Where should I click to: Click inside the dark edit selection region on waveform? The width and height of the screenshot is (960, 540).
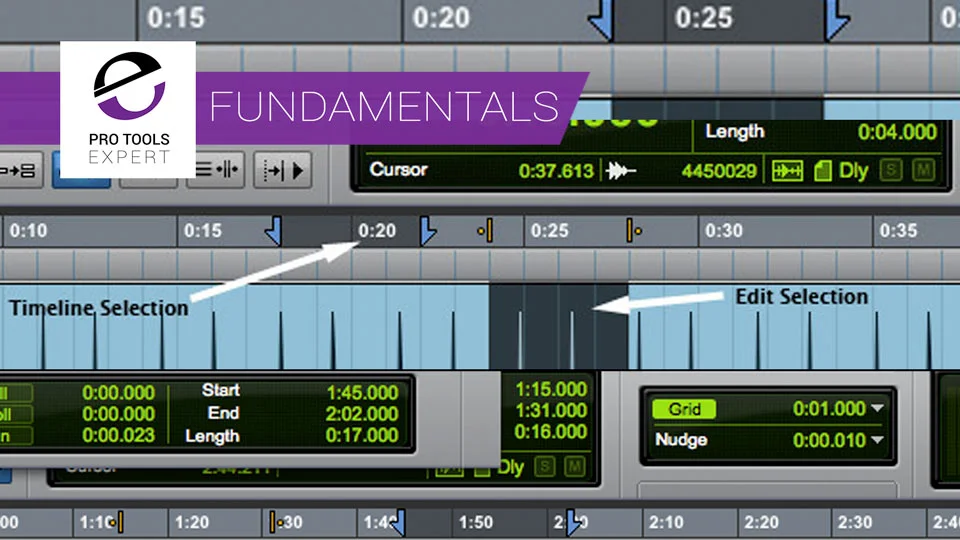pyautogui.click(x=558, y=326)
